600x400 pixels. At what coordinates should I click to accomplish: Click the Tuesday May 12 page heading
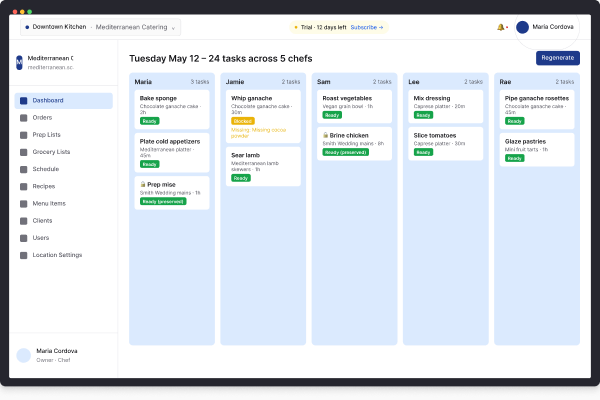[x=221, y=59]
